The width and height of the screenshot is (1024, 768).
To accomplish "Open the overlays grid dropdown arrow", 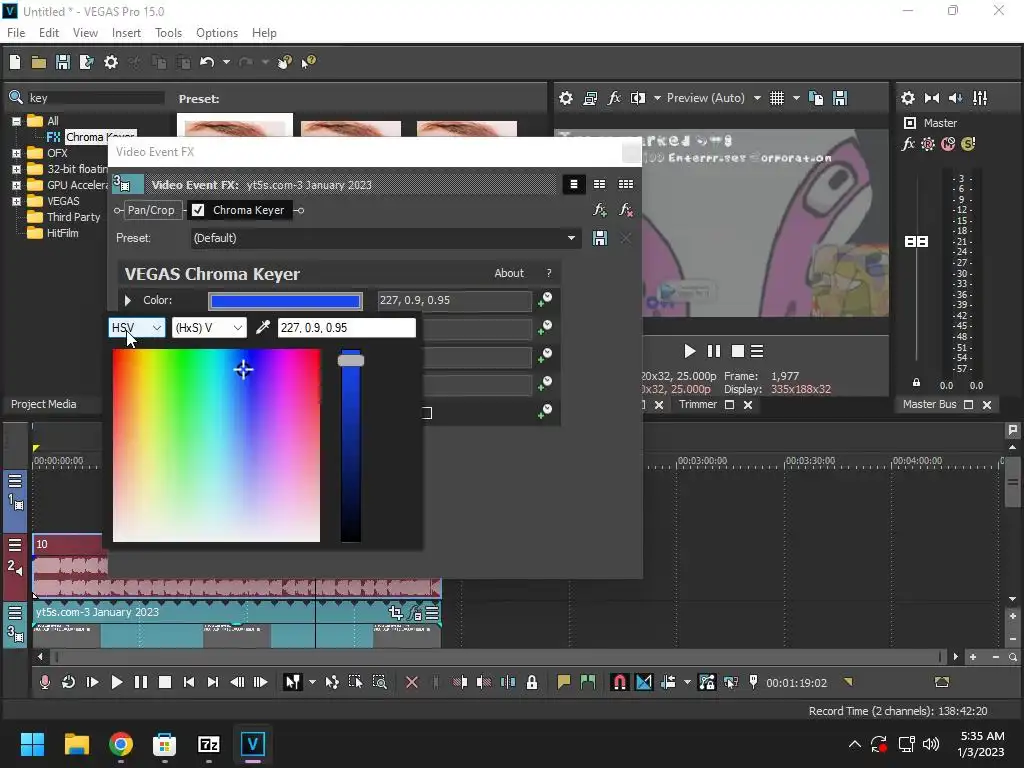I will (796, 98).
